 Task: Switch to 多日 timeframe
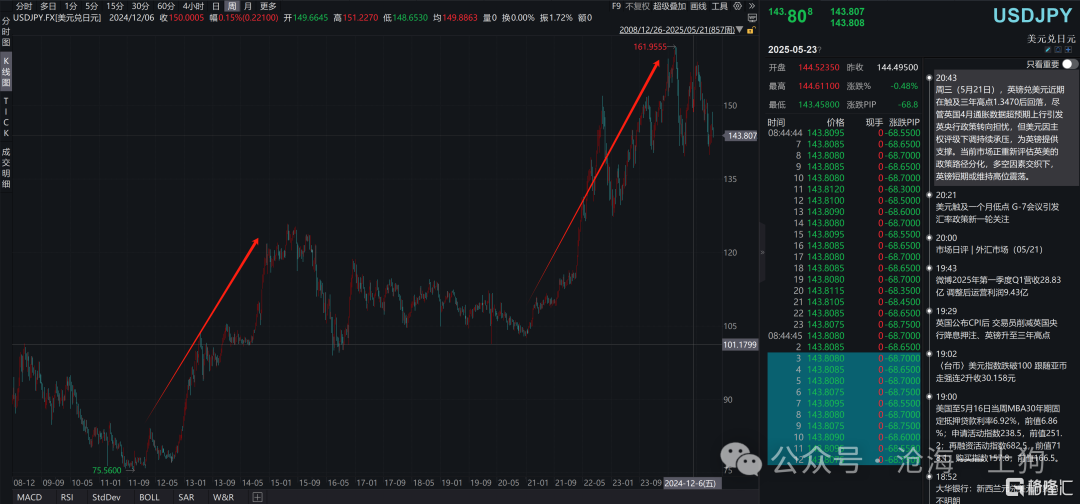click(x=48, y=6)
